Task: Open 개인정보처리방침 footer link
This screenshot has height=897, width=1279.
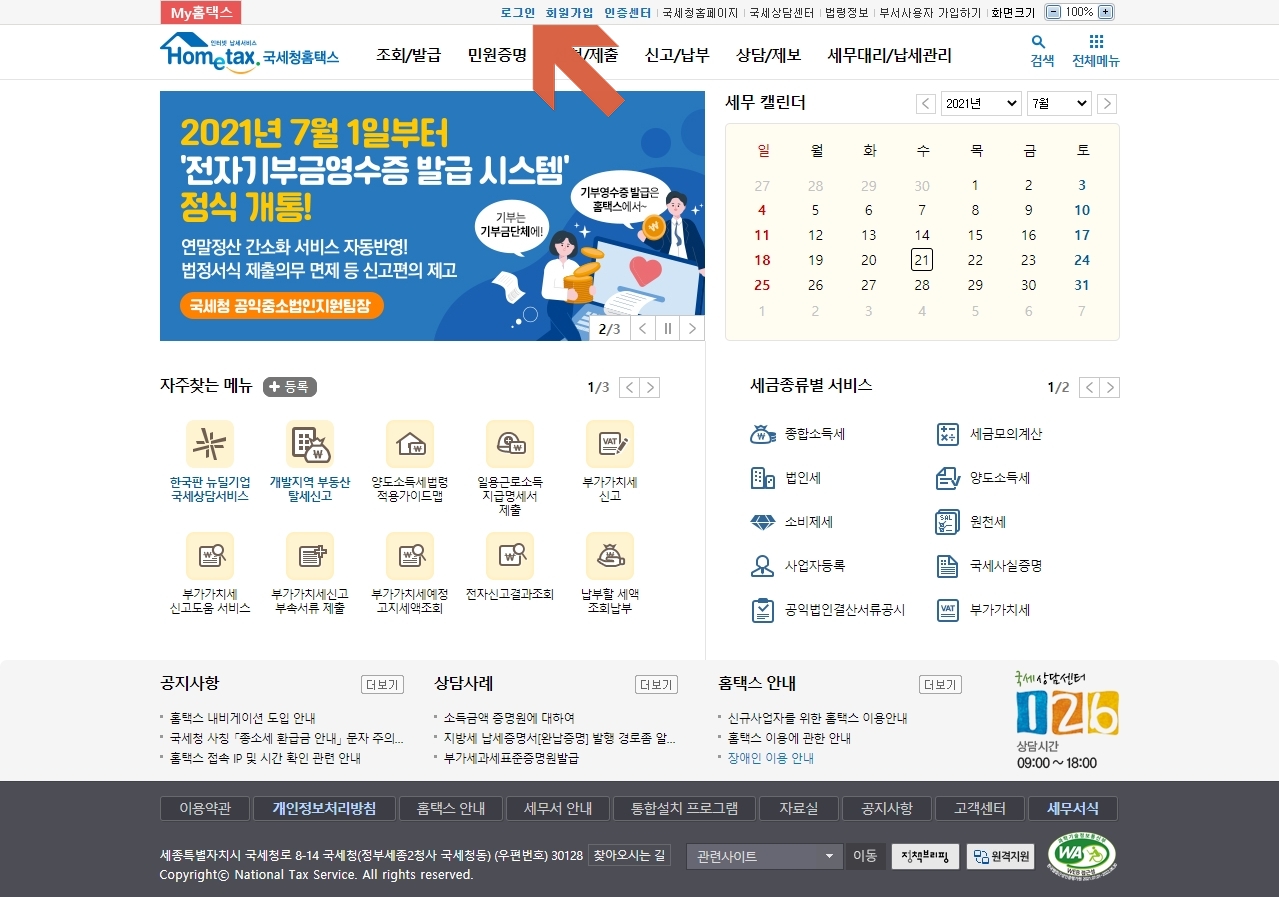Action: (x=324, y=808)
